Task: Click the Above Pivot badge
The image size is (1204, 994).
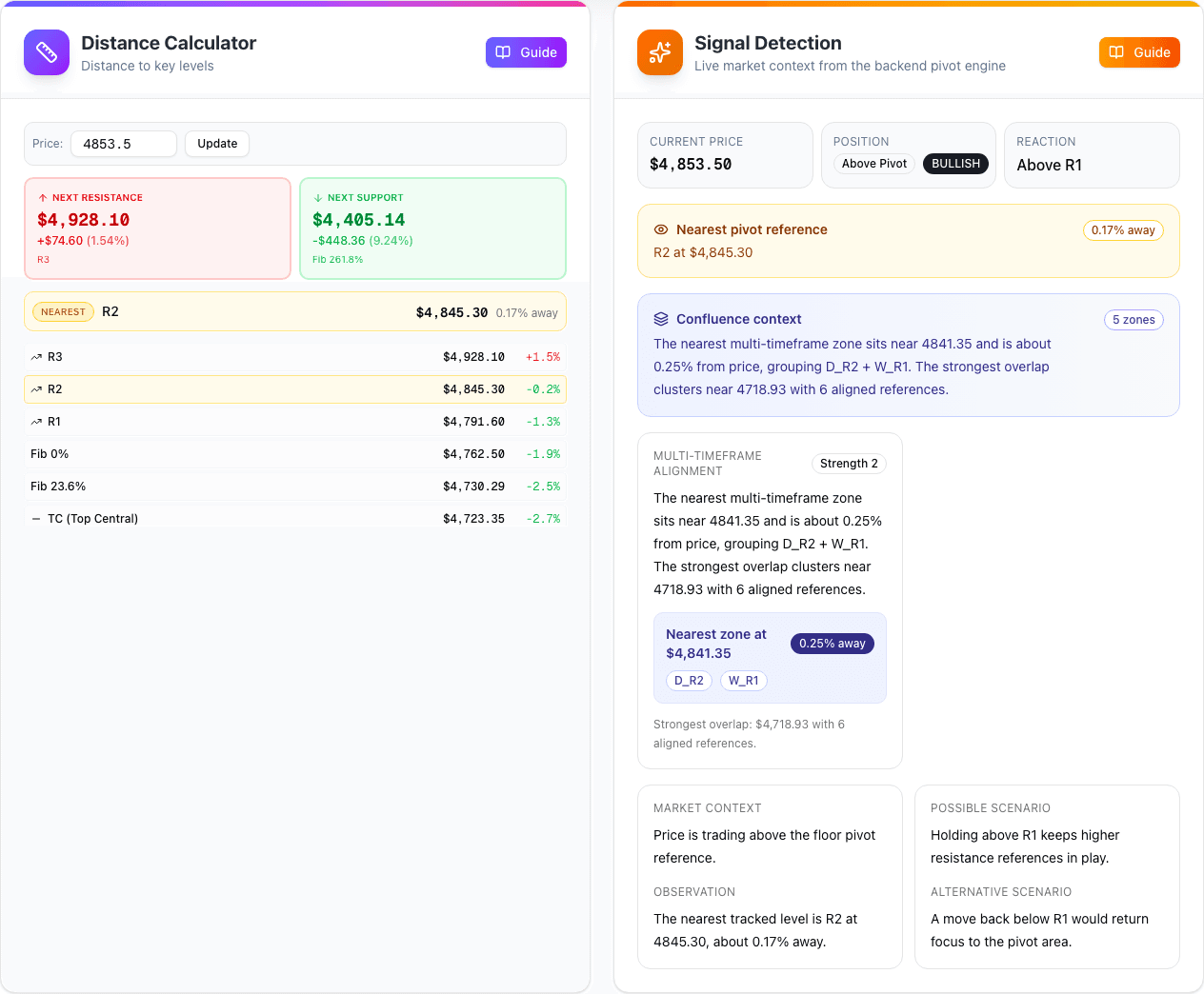Action: coord(873,164)
